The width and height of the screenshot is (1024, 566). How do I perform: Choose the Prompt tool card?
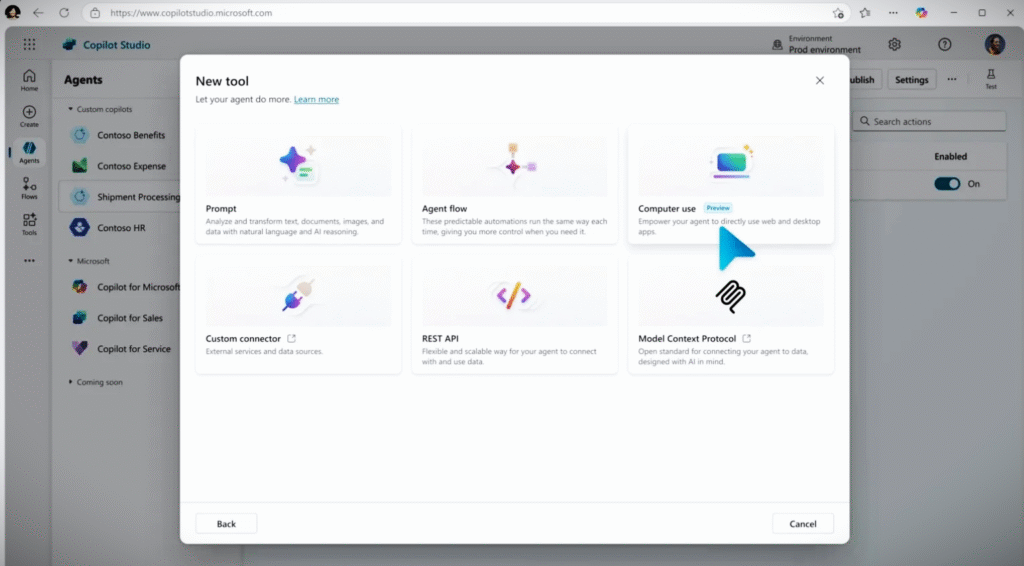click(298, 184)
